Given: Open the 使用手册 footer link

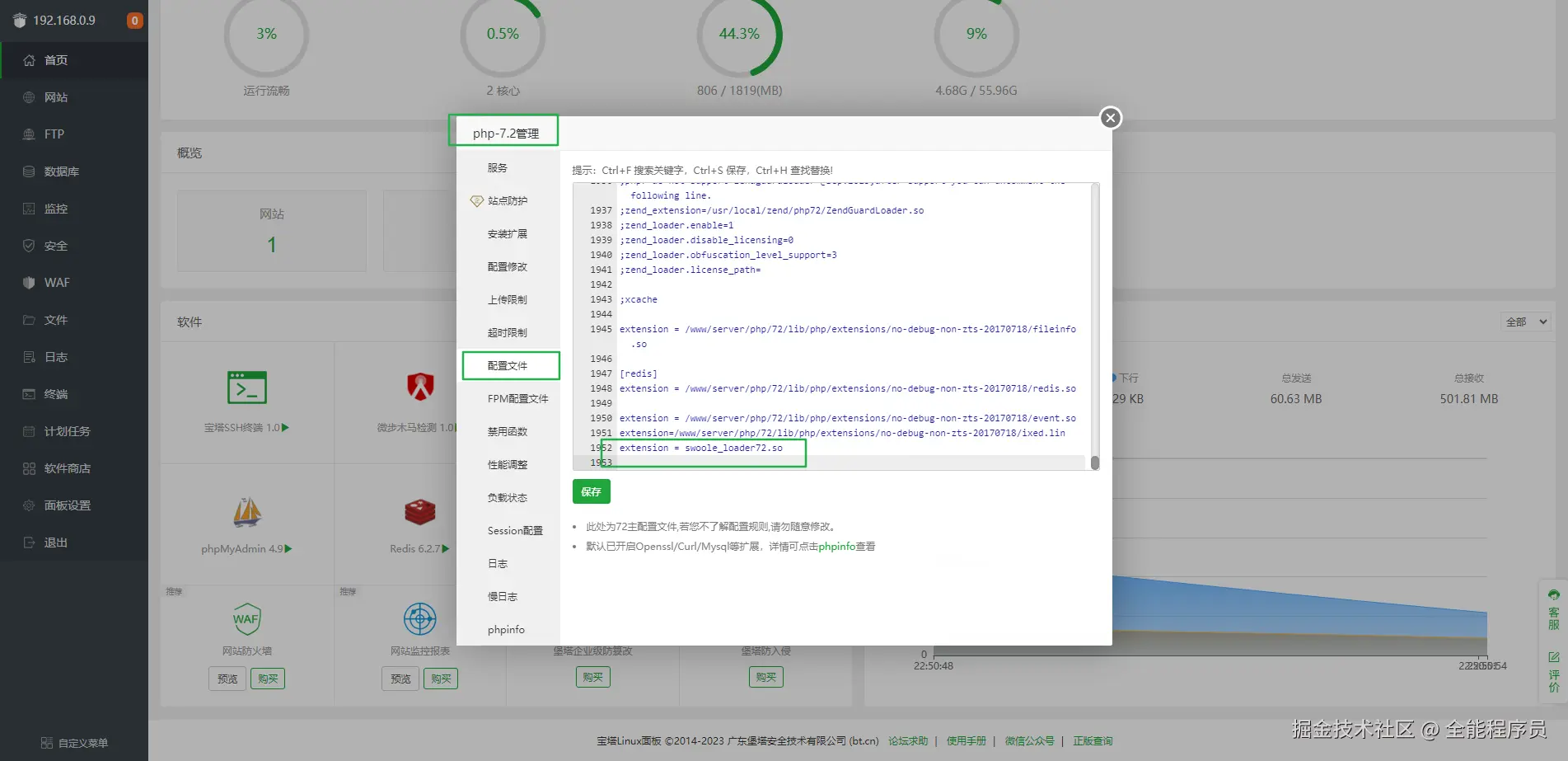Looking at the screenshot, I should tap(967, 741).
